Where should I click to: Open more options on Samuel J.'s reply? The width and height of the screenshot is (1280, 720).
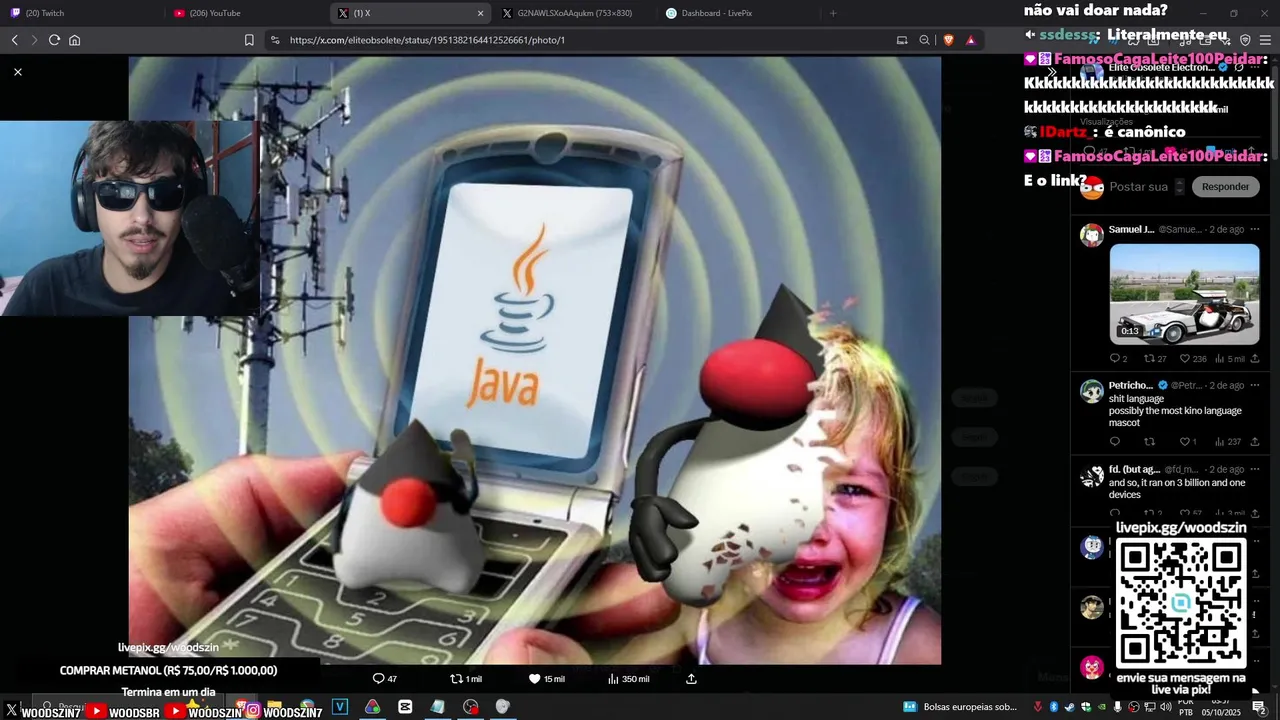1255,229
